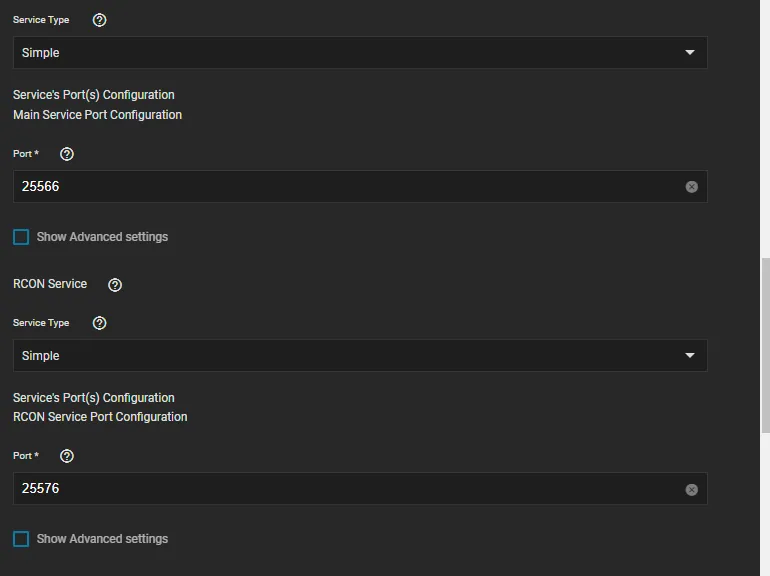770x576 pixels.
Task: Focus the RCON port field containing 25576
Action: coord(340,489)
